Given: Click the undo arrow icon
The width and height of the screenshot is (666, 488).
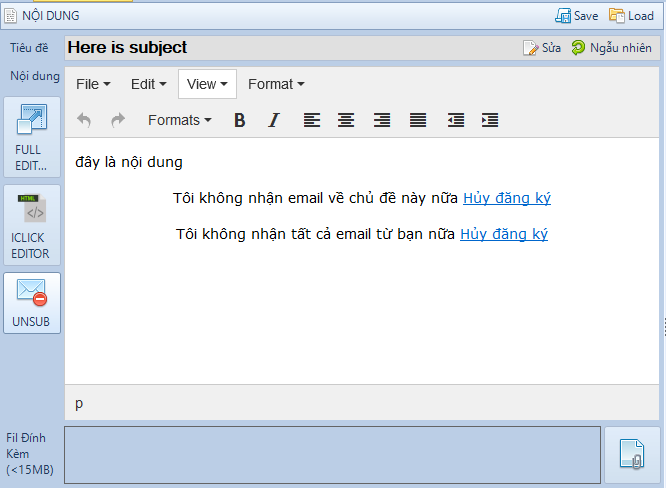Looking at the screenshot, I should [x=84, y=120].
